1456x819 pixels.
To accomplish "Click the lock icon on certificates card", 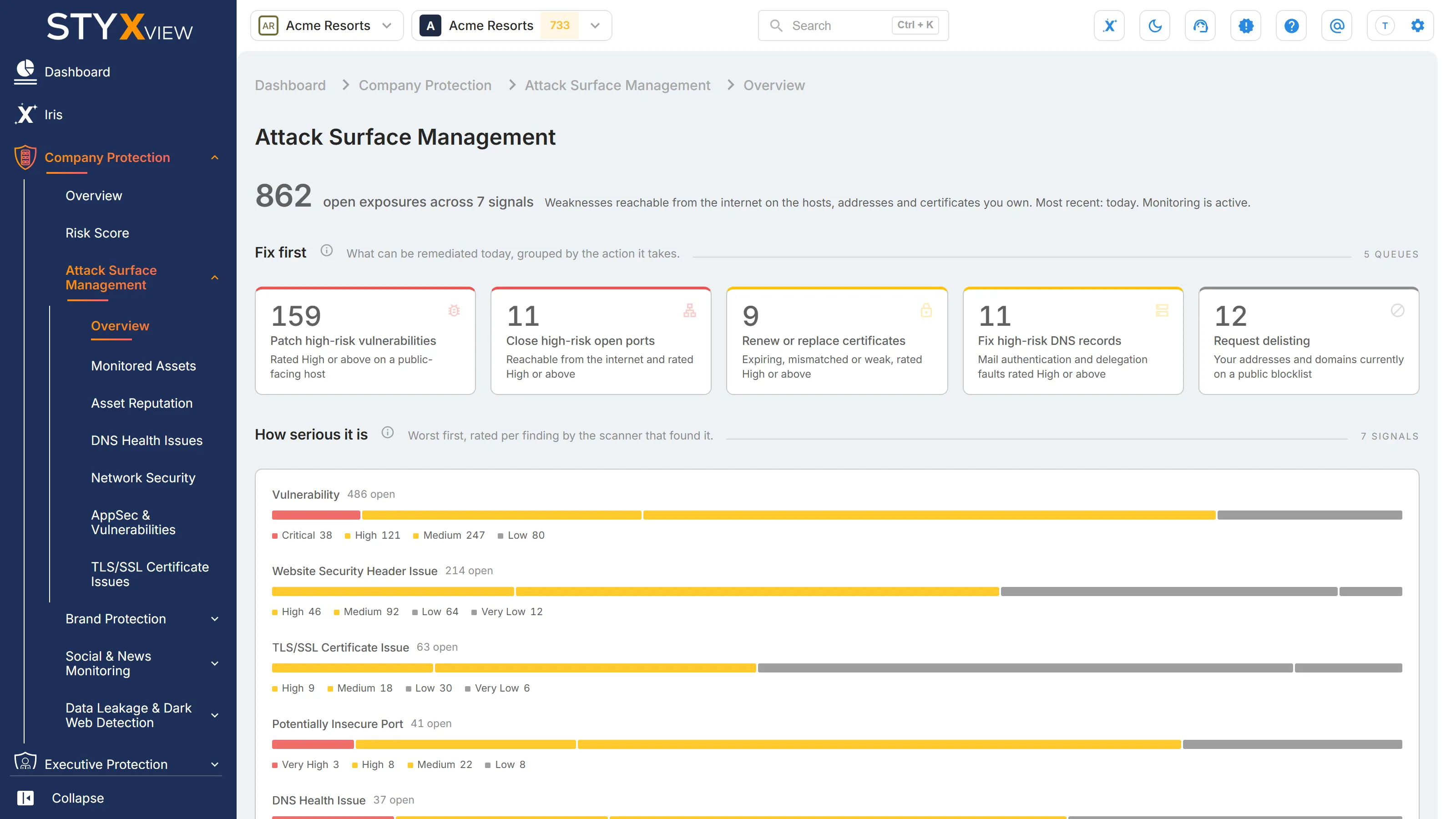I will coord(926,310).
